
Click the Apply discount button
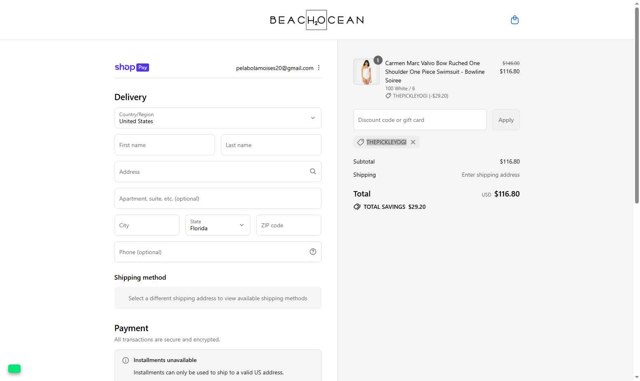[x=506, y=120]
